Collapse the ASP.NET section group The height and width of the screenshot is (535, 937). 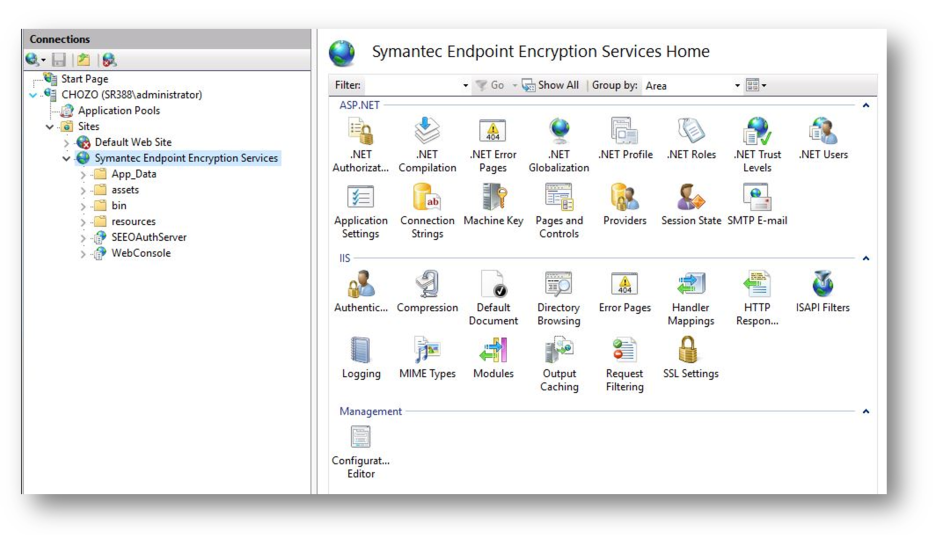865,105
